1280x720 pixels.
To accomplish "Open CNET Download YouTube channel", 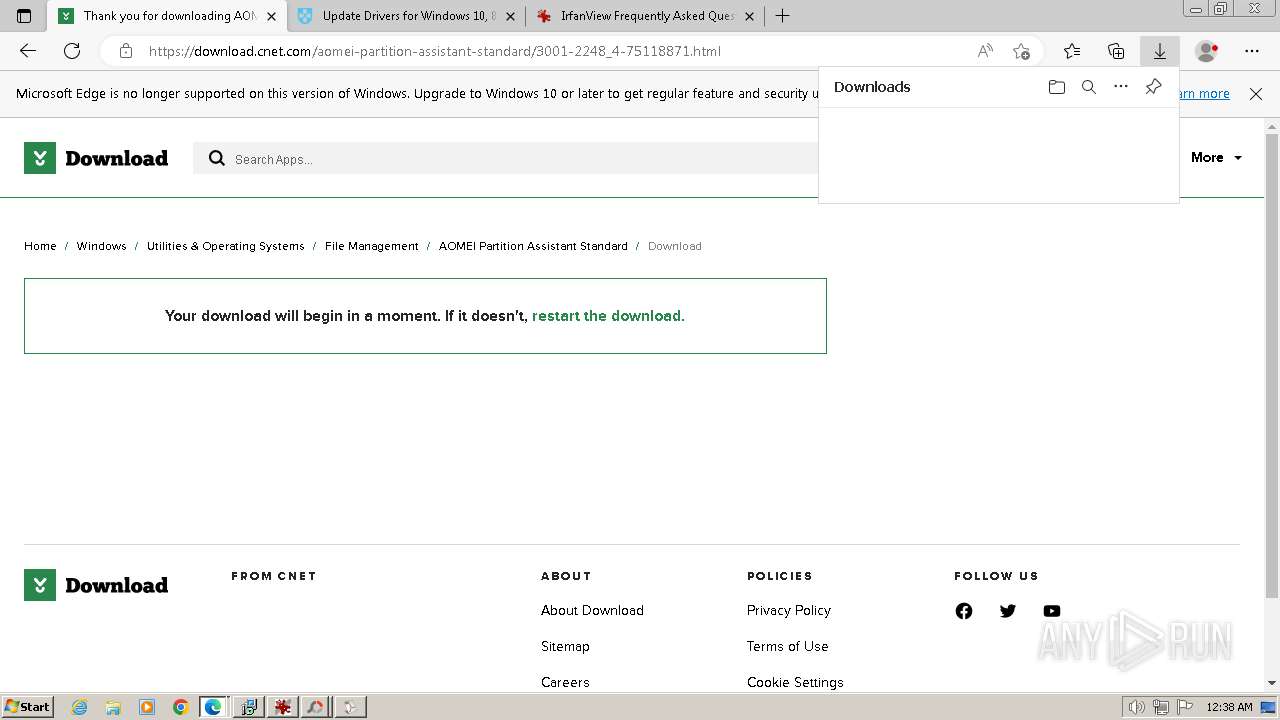I will (x=1052, y=611).
